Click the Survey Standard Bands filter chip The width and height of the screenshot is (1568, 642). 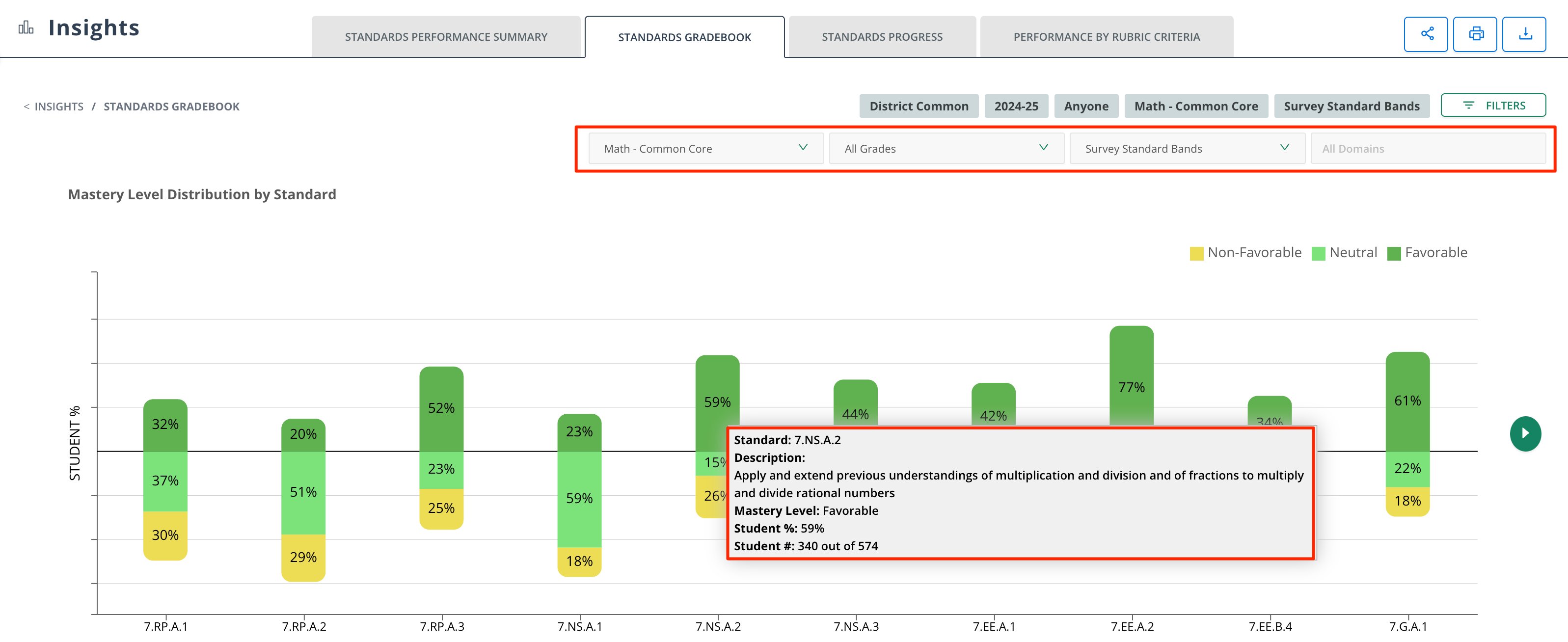coord(1352,106)
